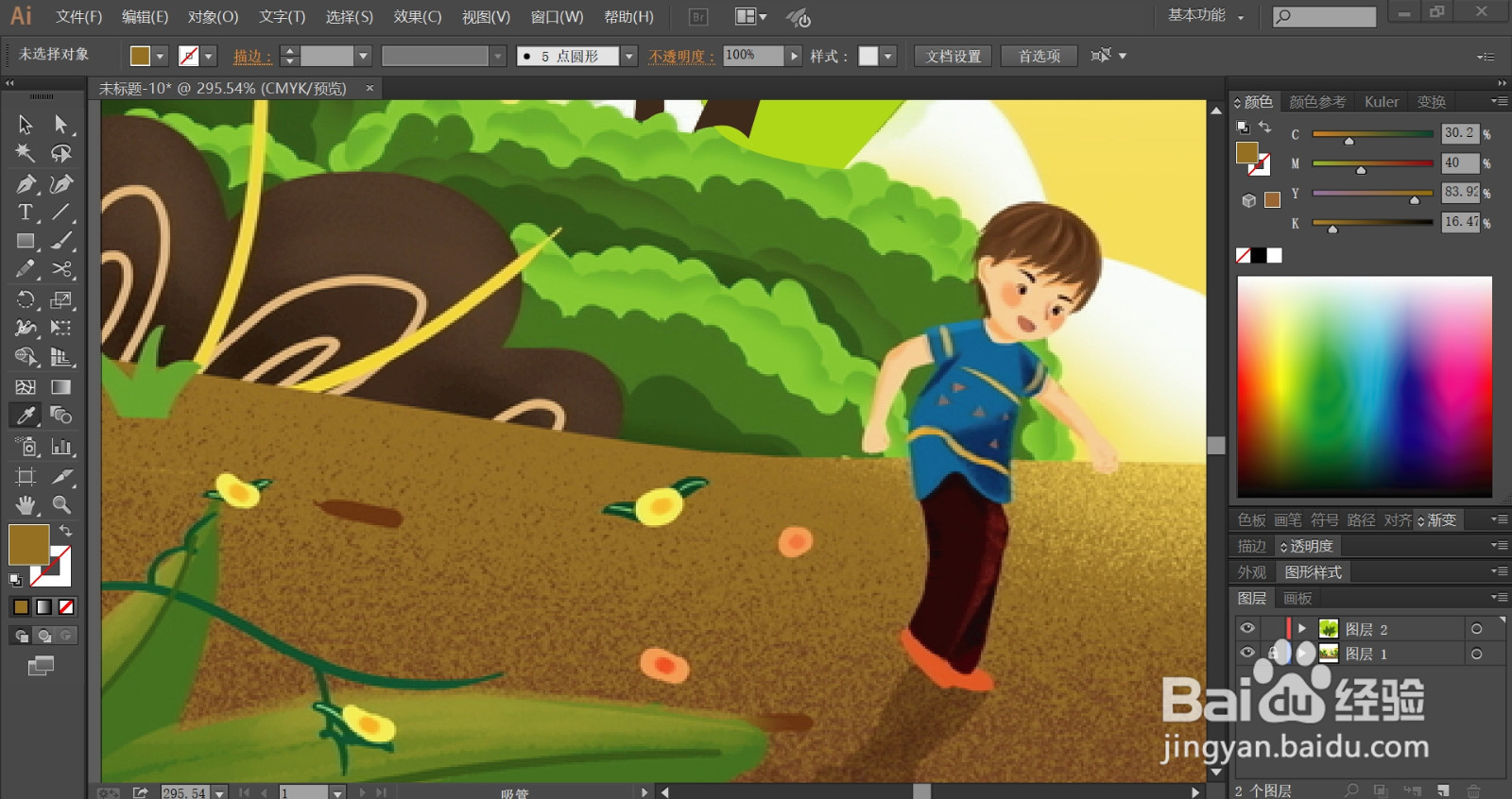Viewport: 1512px width, 799px height.
Task: Open the stroke color dropdown in control bar
Action: click(x=209, y=57)
